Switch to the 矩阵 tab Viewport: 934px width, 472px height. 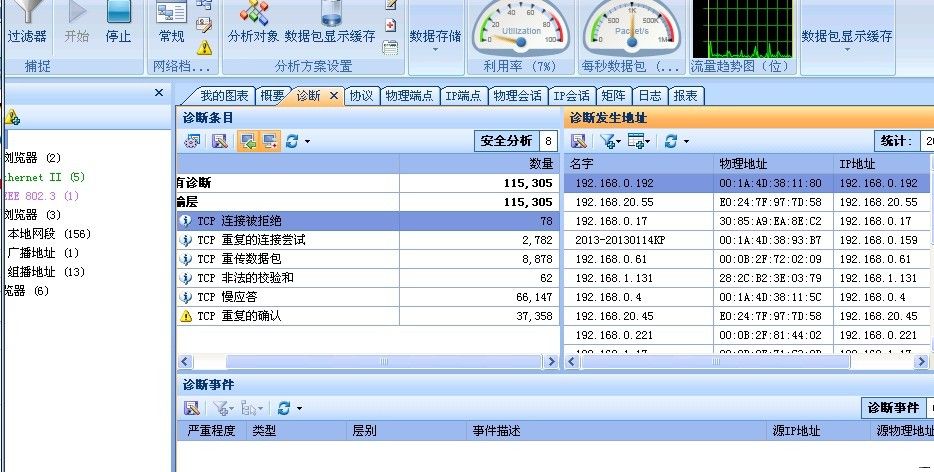click(x=614, y=95)
